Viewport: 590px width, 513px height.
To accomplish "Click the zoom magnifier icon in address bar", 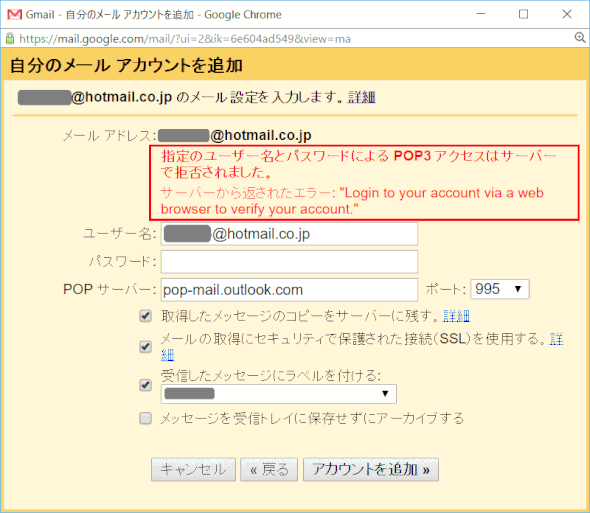I will (x=580, y=38).
